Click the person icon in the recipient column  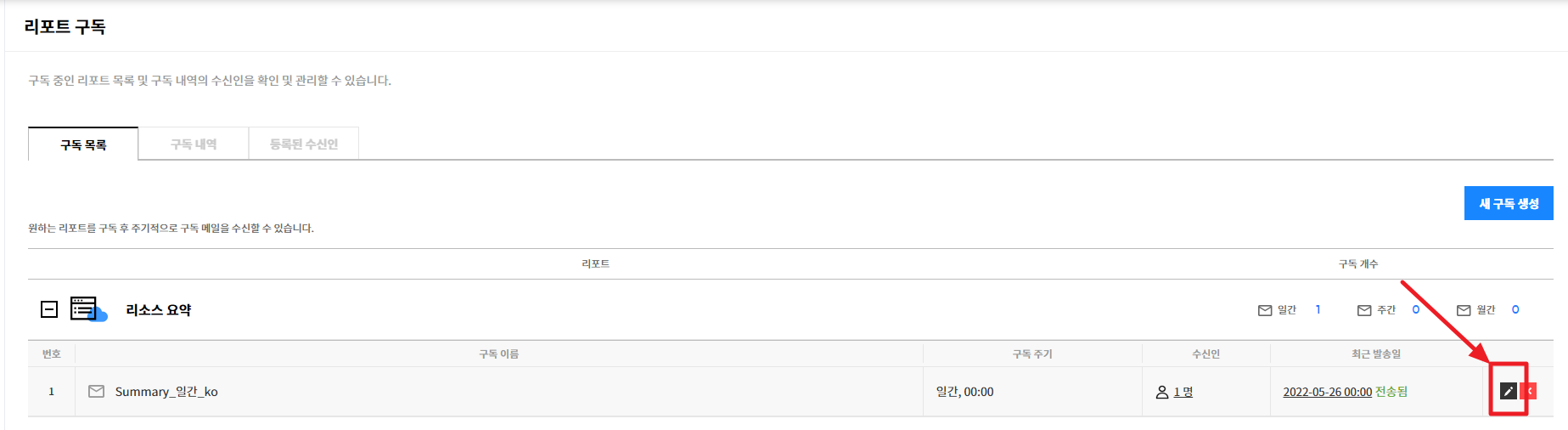[x=1162, y=392]
